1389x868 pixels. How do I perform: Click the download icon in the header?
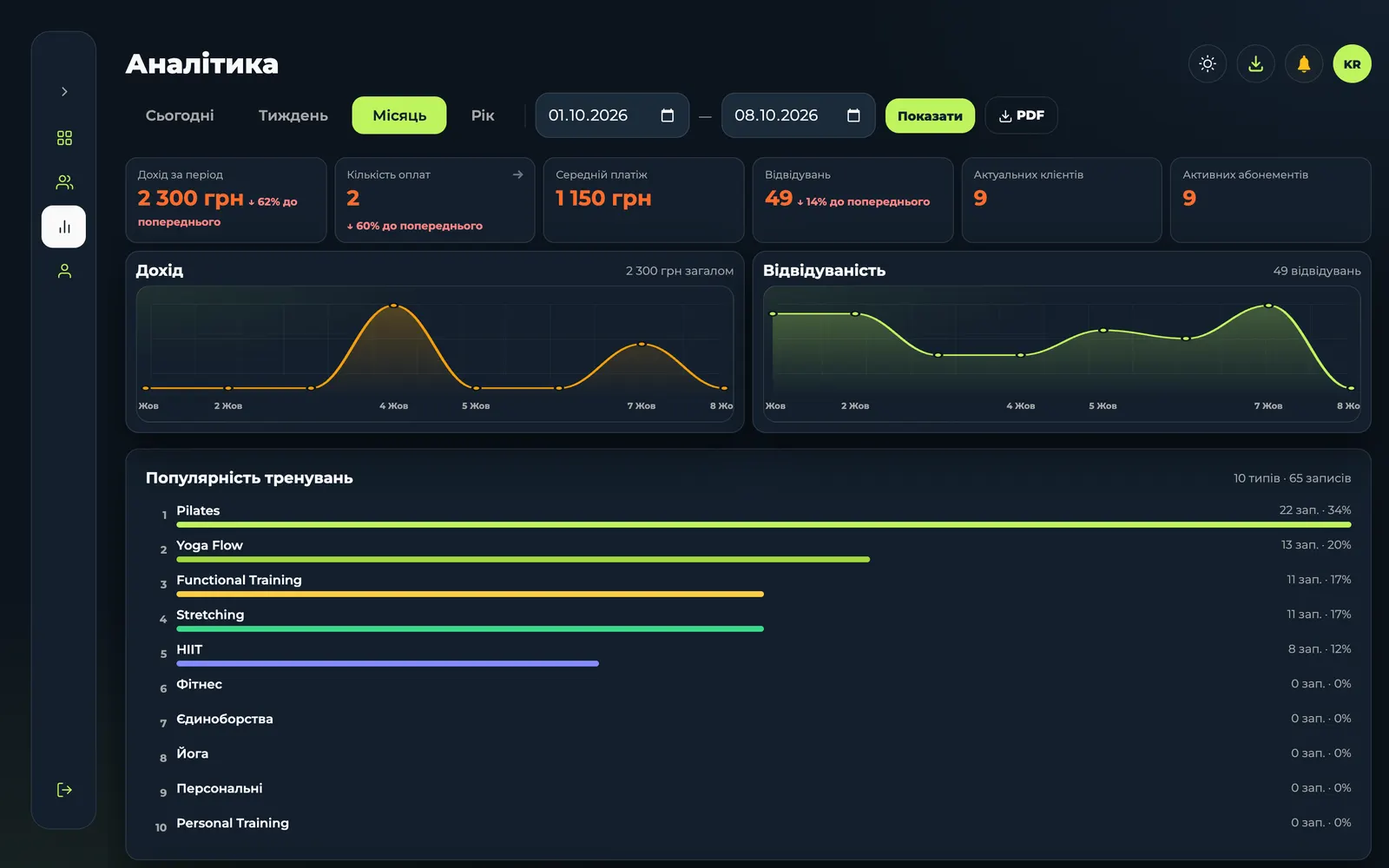click(1255, 63)
